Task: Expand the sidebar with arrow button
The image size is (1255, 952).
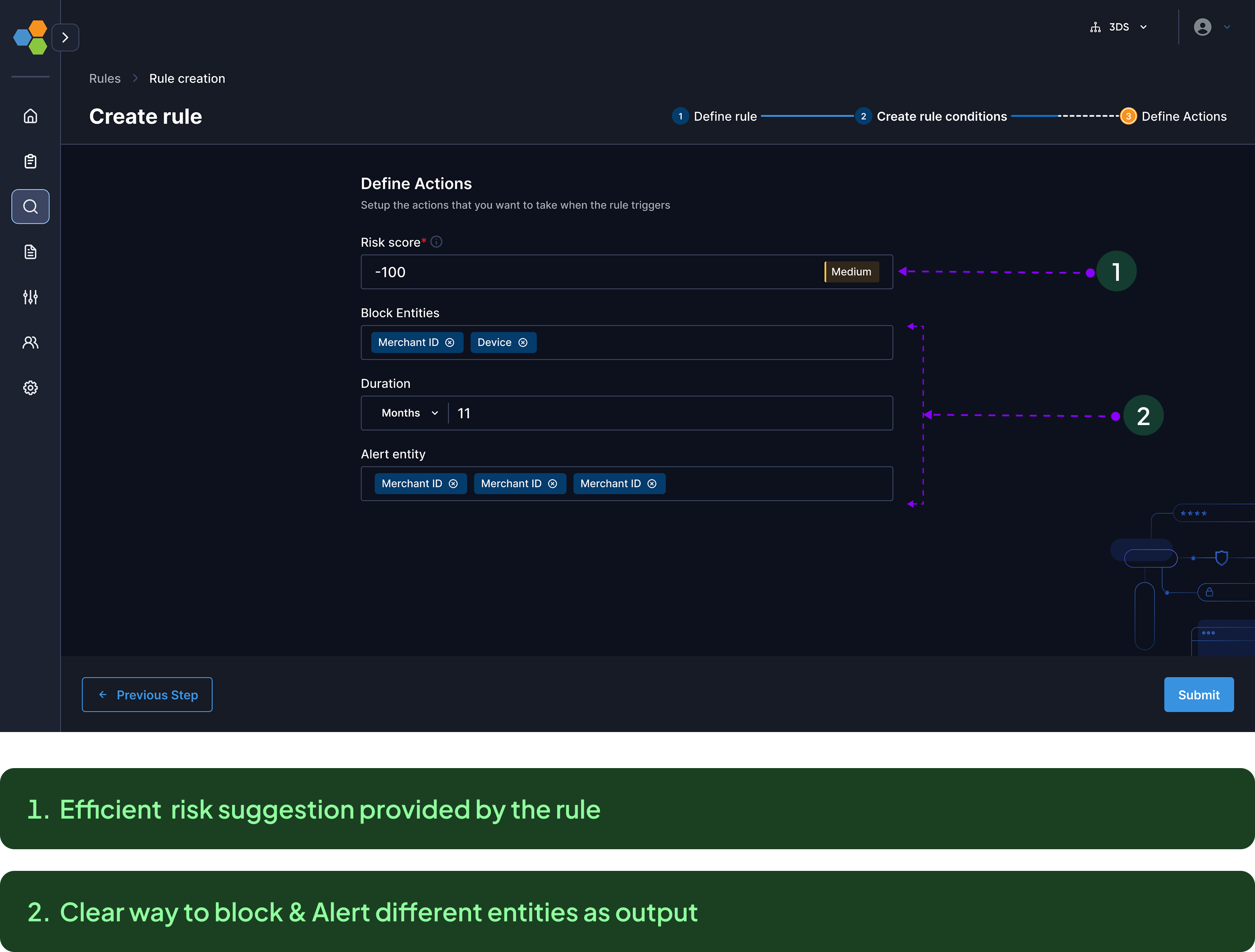Action: 65,37
